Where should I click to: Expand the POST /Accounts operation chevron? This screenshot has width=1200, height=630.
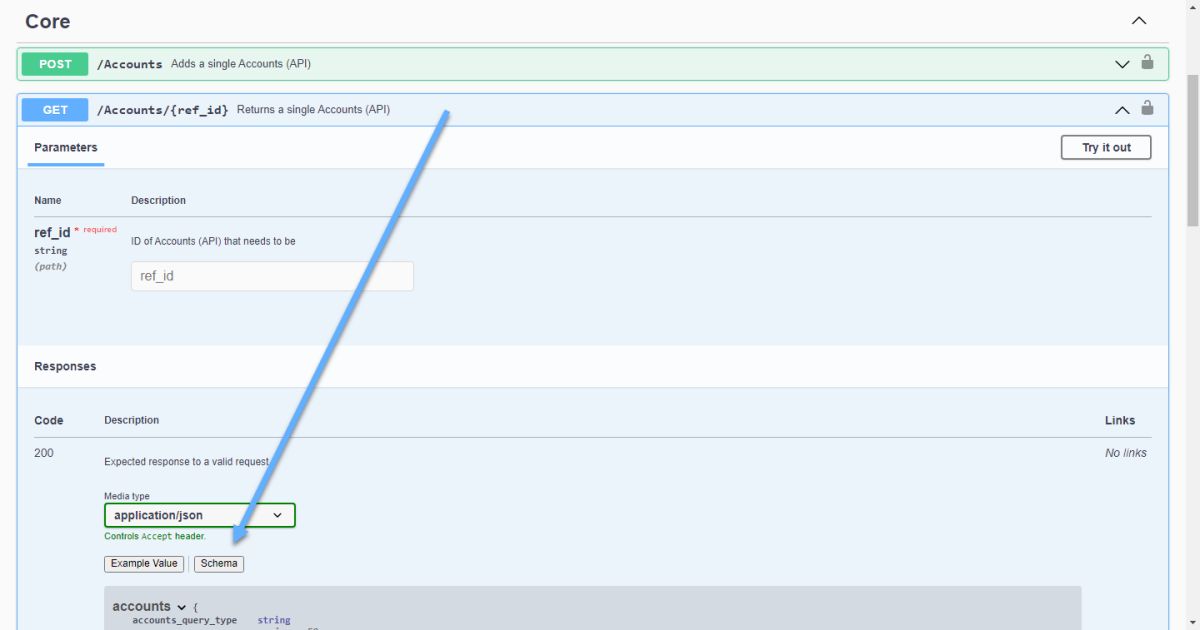tap(1122, 64)
